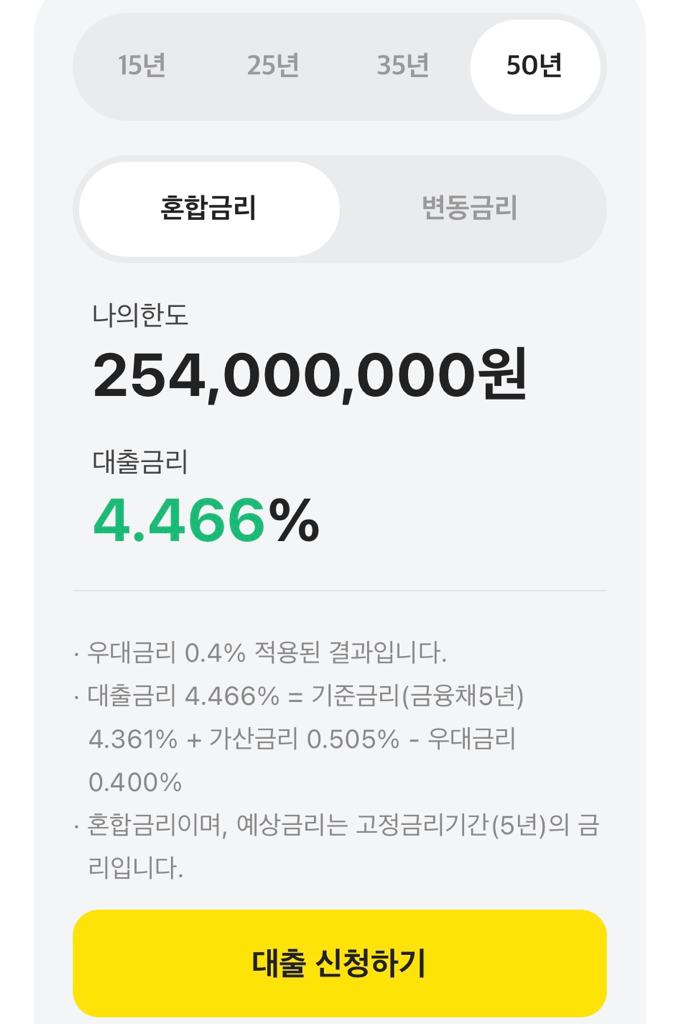Tap the green 4.466 rate figure
Image resolution: width=684 pixels, height=1024 pixels.
pyautogui.click(x=179, y=520)
